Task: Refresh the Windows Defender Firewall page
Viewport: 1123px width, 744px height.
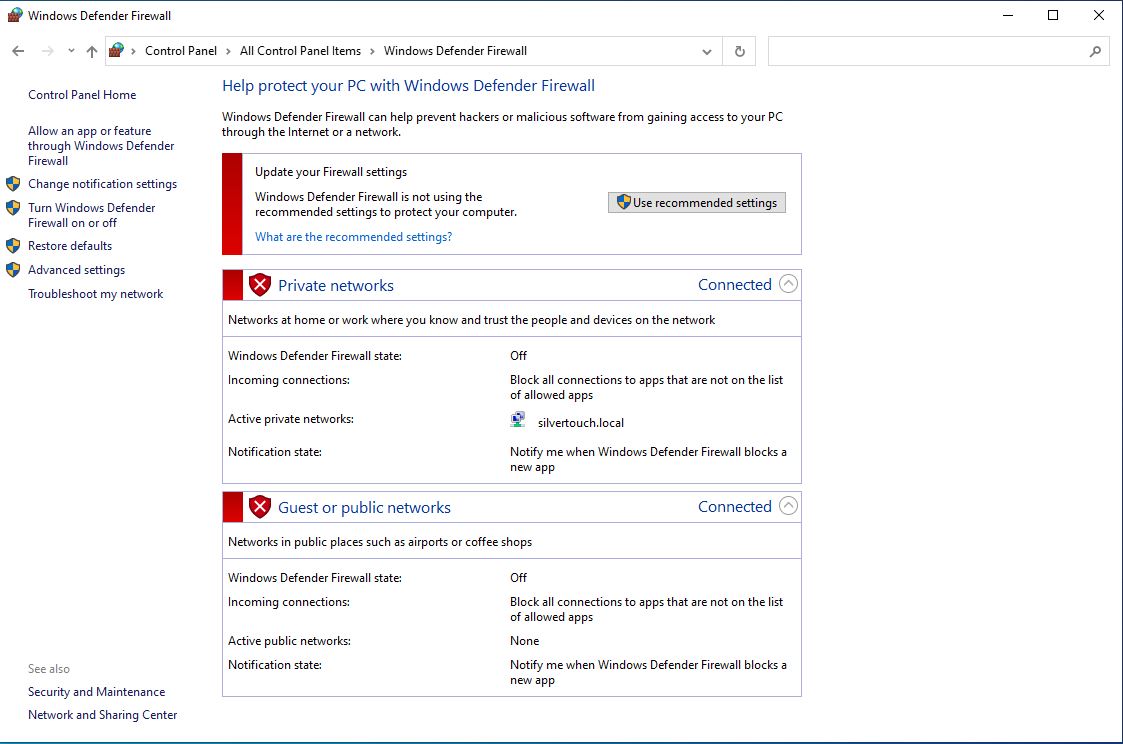Action: point(740,52)
